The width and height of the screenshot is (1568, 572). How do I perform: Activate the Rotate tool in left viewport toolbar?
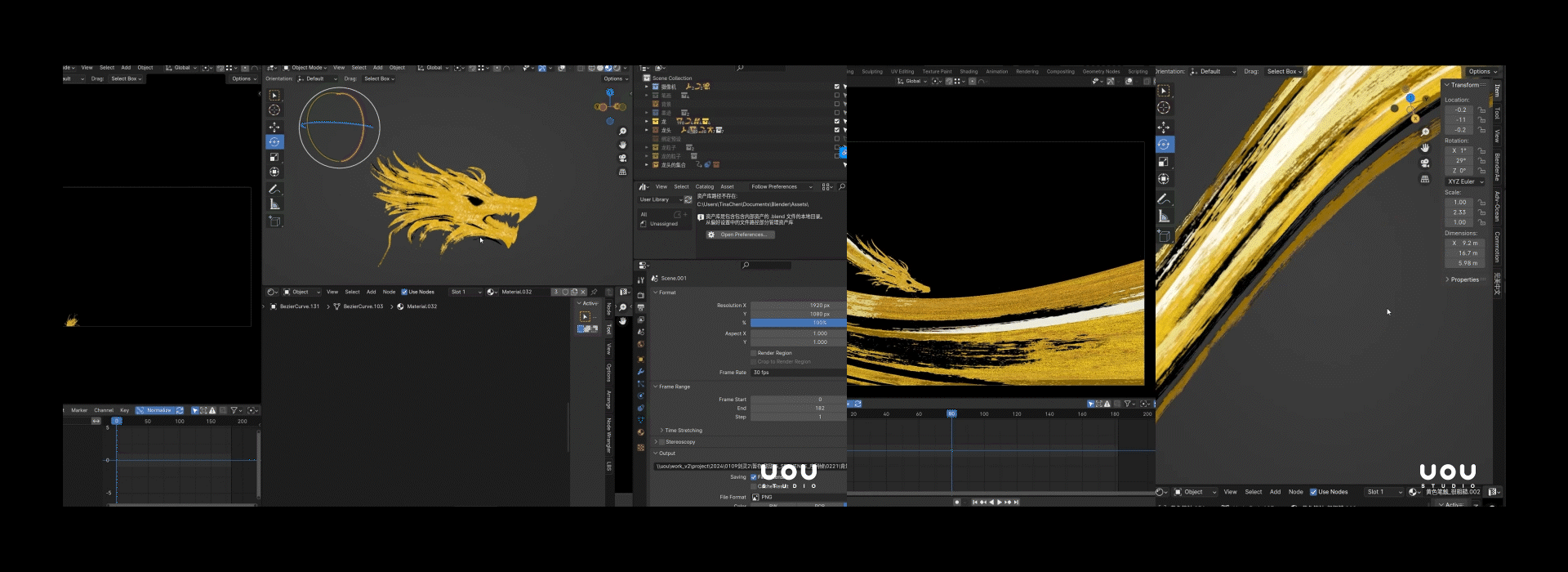(274, 142)
